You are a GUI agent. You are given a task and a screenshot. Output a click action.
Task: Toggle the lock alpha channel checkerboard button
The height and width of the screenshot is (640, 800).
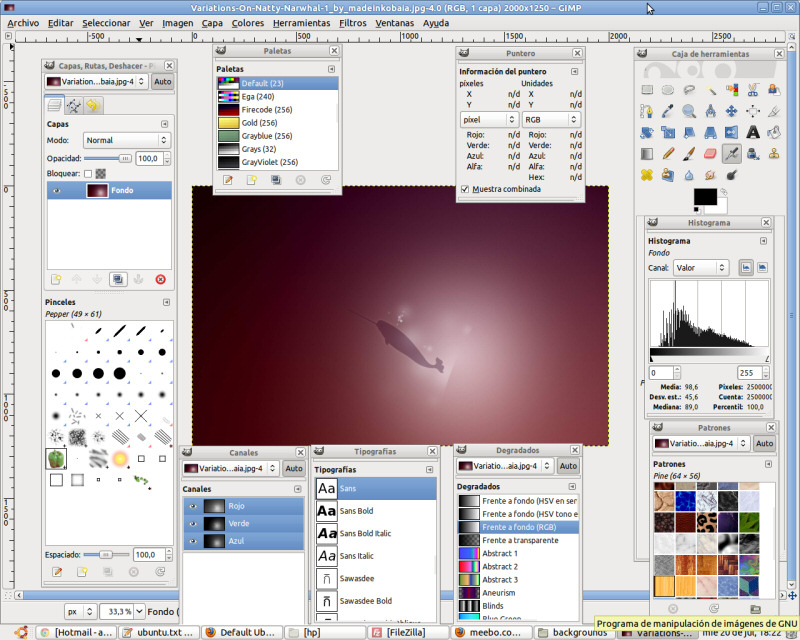click(x=101, y=174)
